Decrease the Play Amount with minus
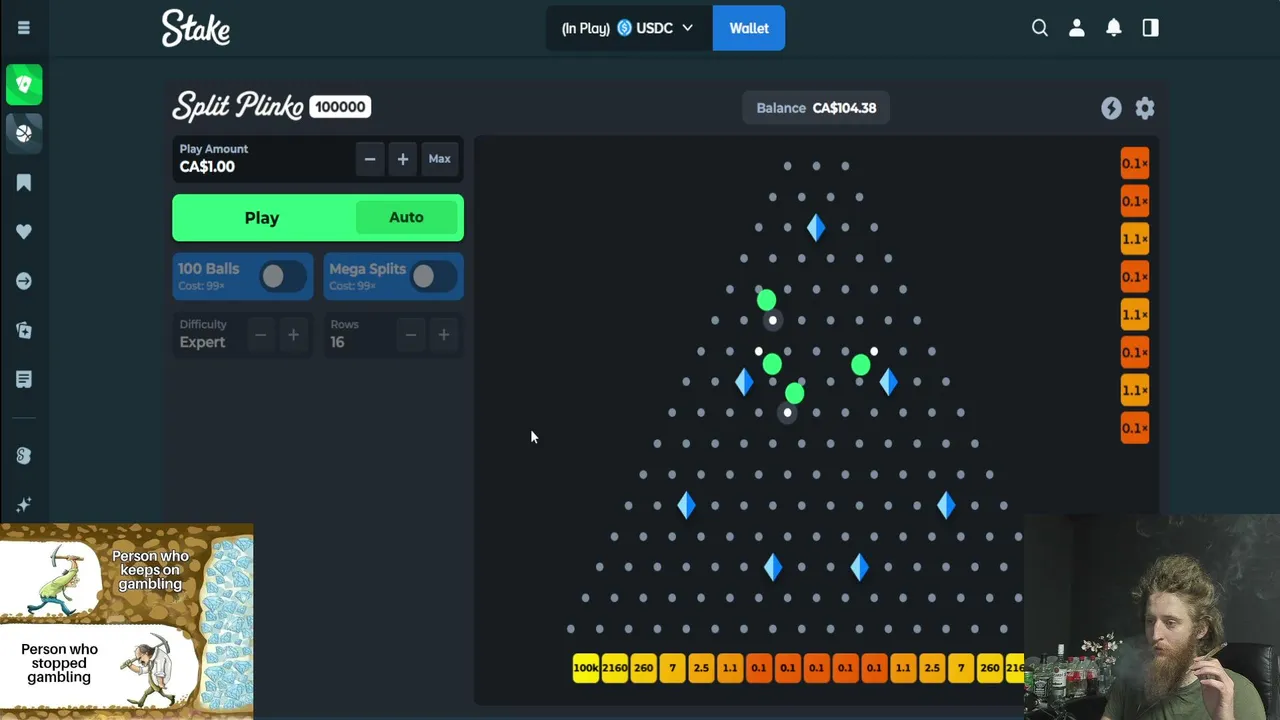Image resolution: width=1280 pixels, height=720 pixels. click(370, 159)
